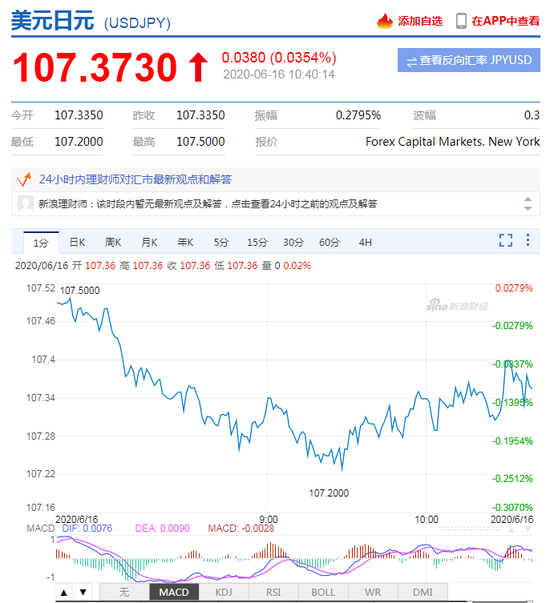Screen dimensions: 550x603
Task: Click the current price 107.3730
Action: pos(95,67)
